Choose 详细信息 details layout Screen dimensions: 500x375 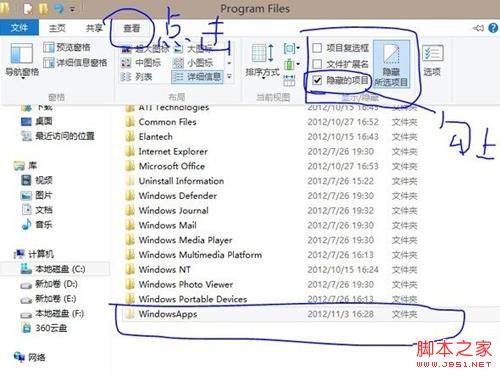(x=197, y=77)
